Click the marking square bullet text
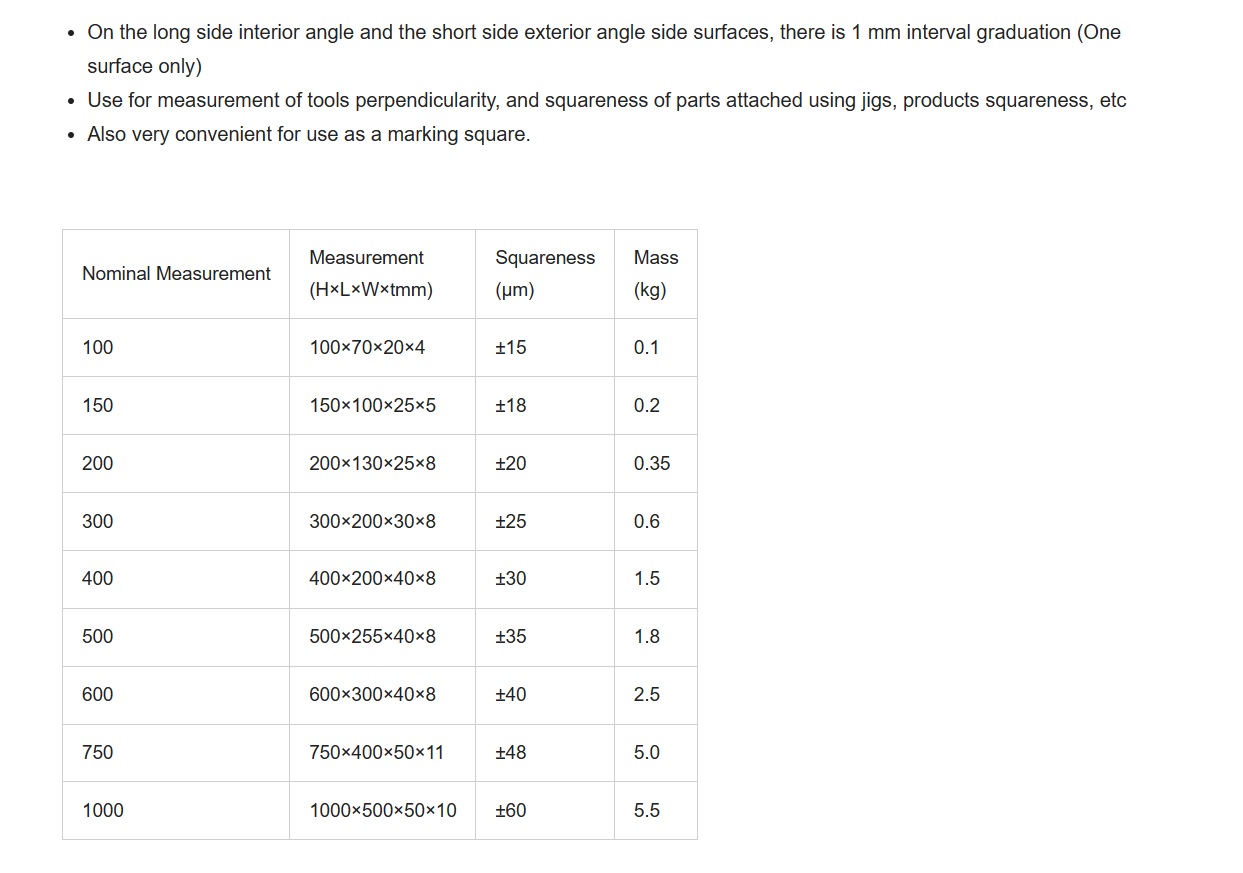Screen dimensions: 1243x873 tap(309, 134)
